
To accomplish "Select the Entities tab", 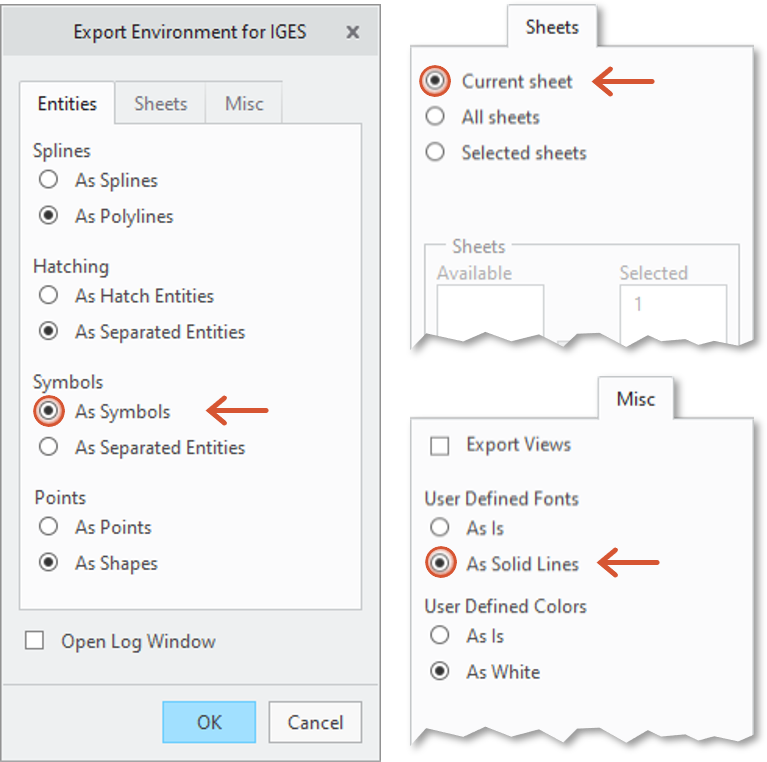I will pos(67,104).
